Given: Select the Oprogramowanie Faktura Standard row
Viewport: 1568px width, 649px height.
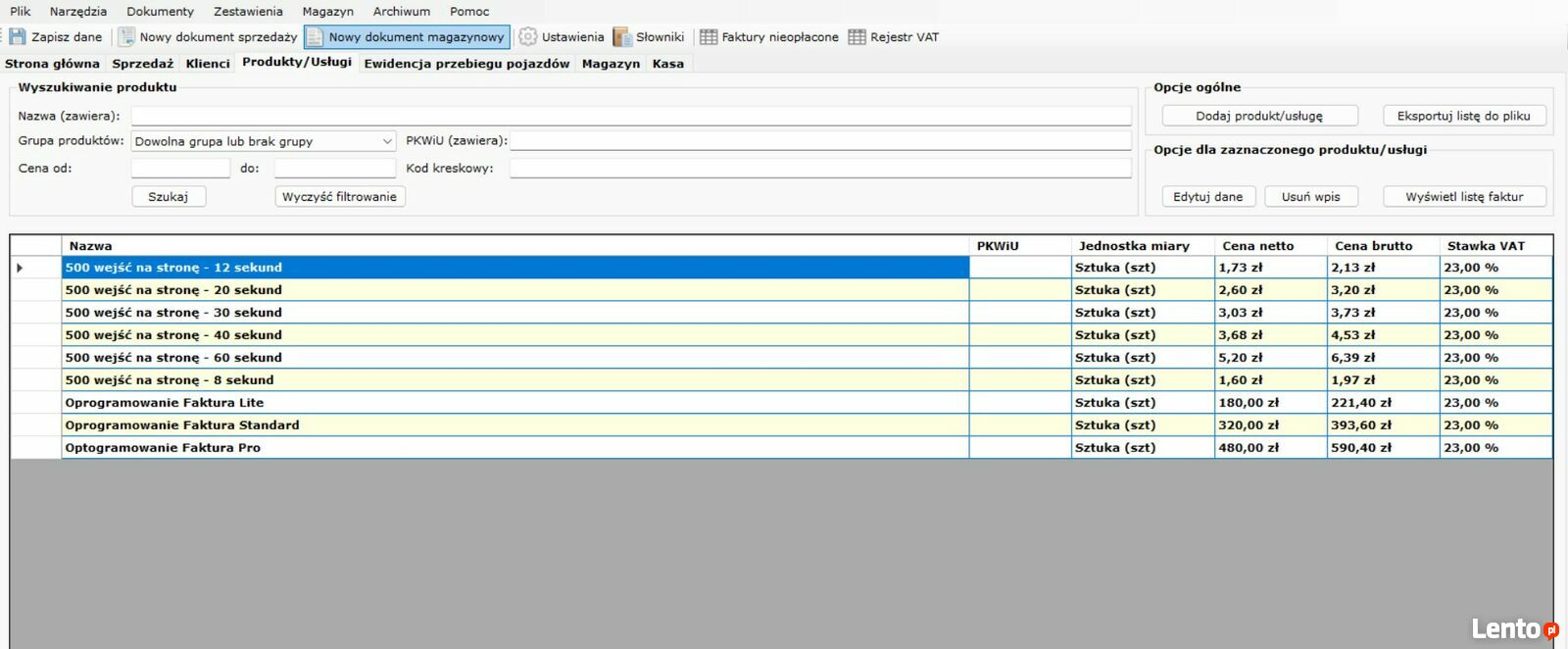Looking at the screenshot, I should pos(182,425).
